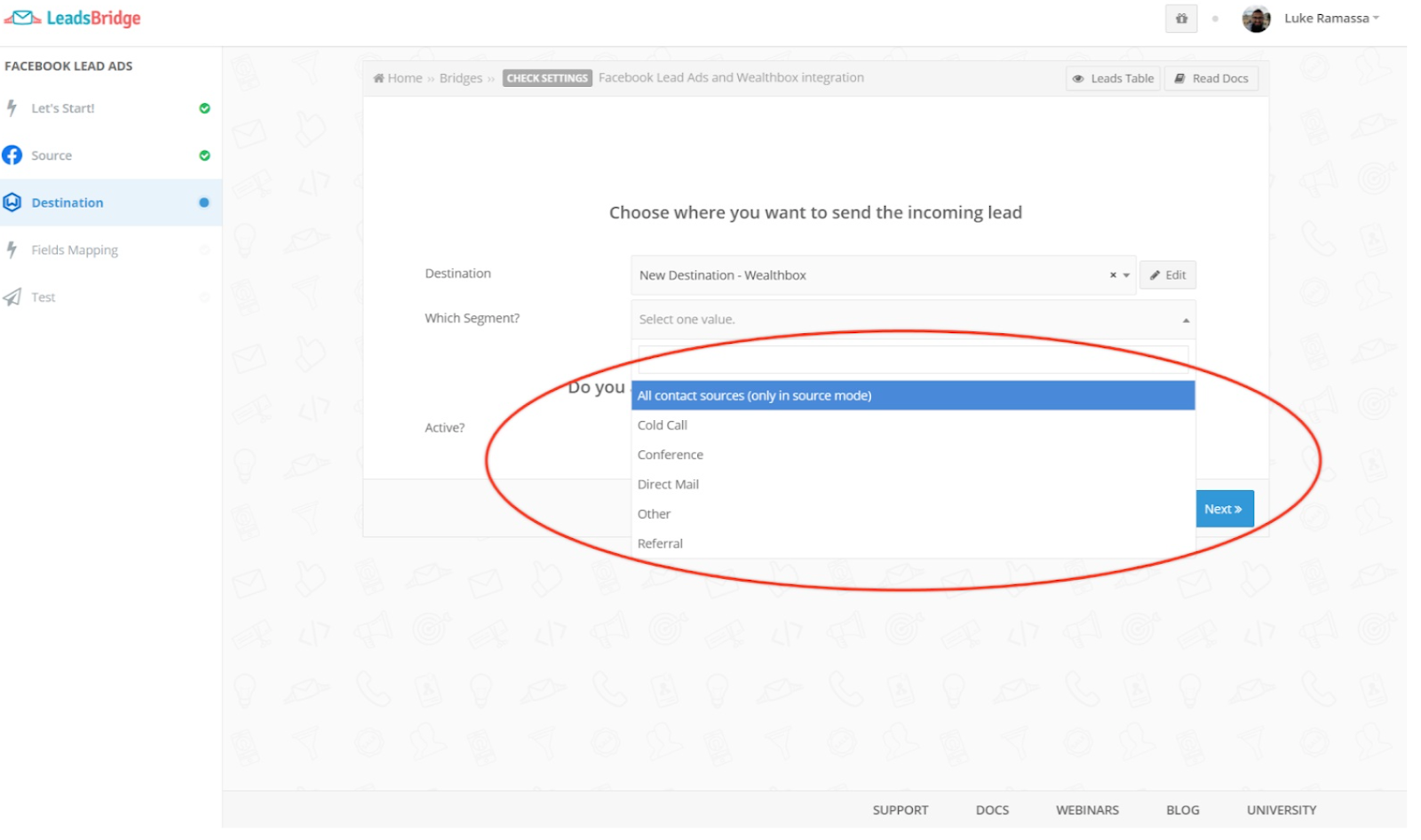The width and height of the screenshot is (1421, 840).
Task: Open UNIVERSITY in the footer
Action: [1282, 810]
